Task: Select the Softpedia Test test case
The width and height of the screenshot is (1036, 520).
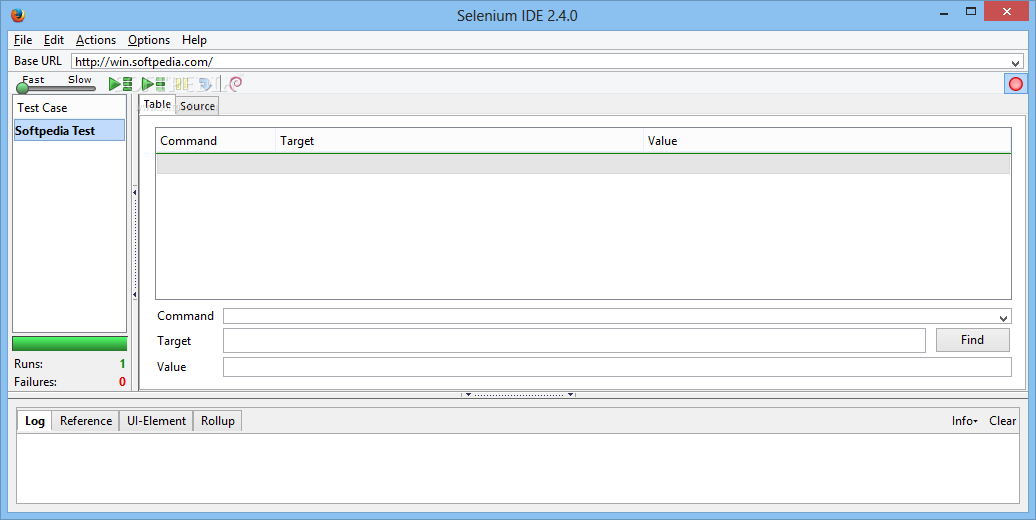Action: click(x=69, y=130)
